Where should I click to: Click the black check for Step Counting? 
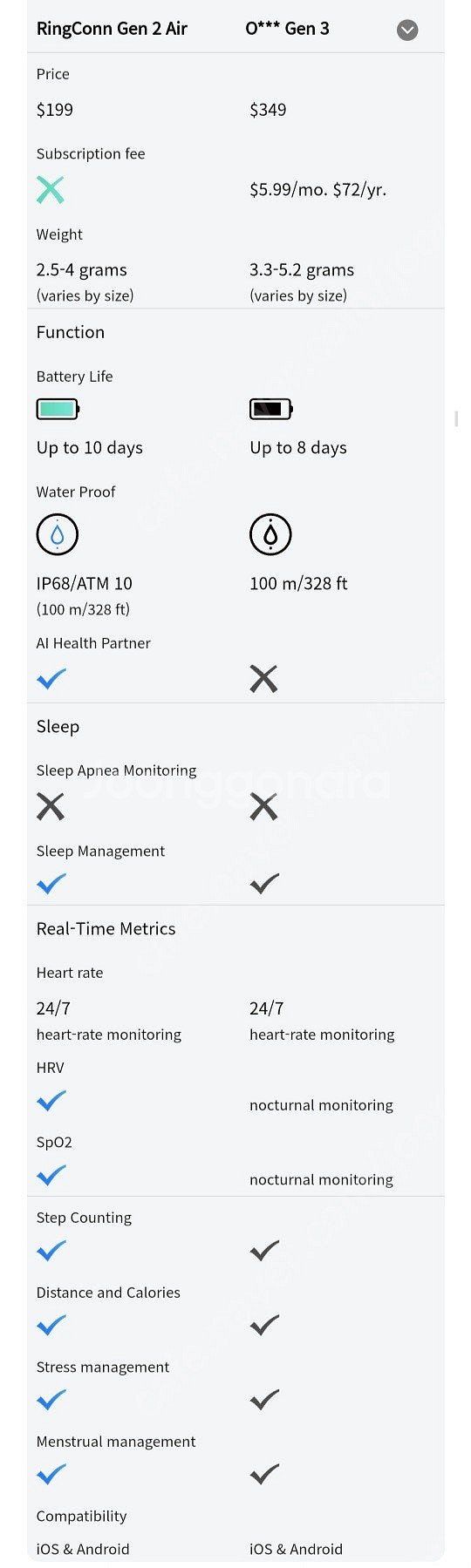(x=264, y=1251)
